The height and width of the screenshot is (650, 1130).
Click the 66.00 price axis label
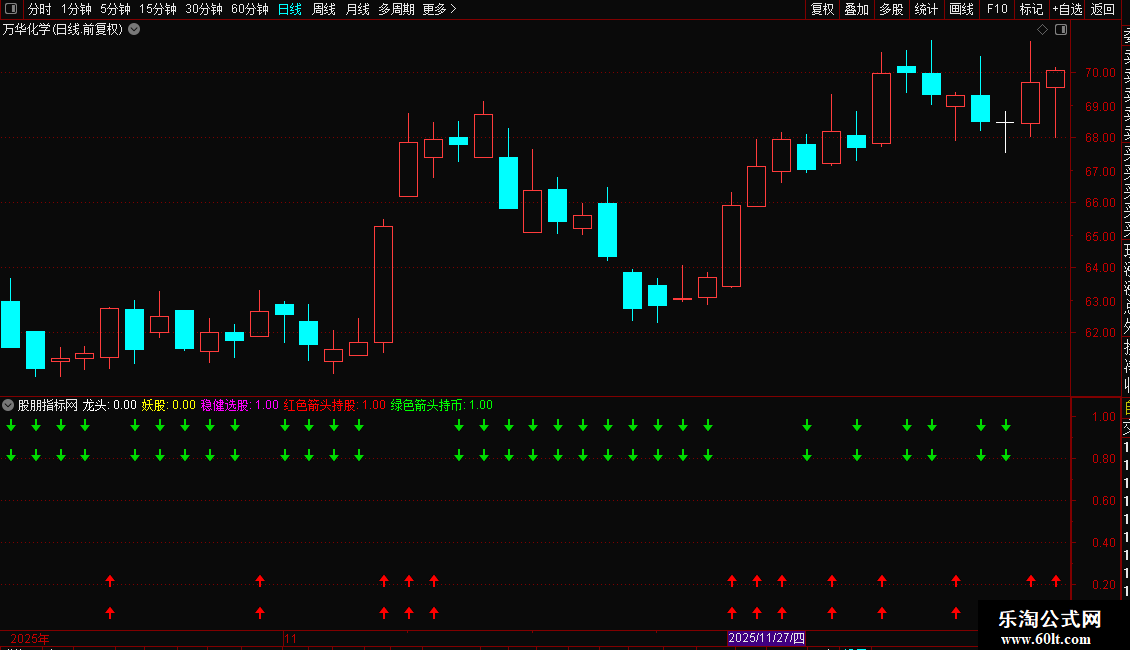pyautogui.click(x=1100, y=202)
